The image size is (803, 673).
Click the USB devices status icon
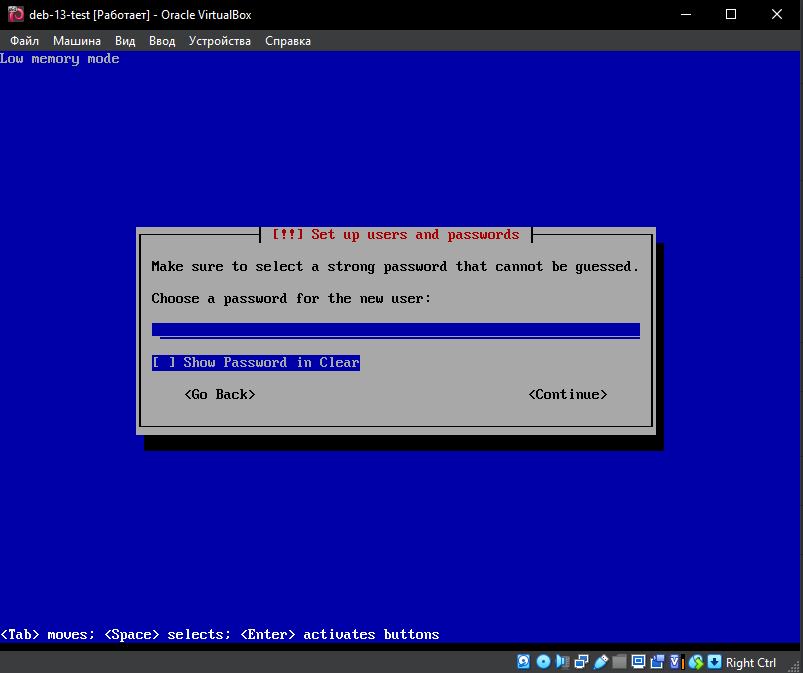(600, 662)
